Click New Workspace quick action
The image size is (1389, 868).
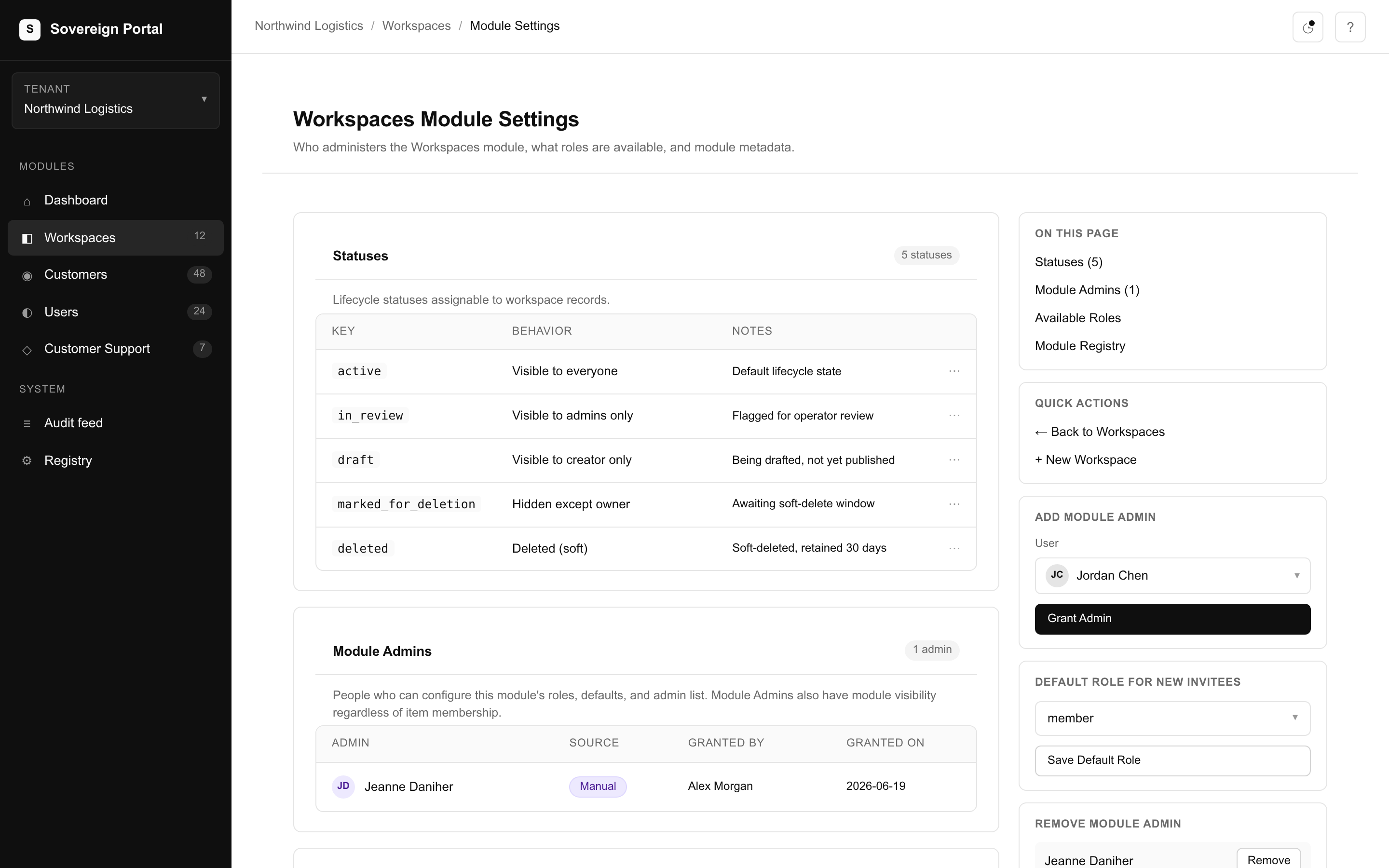click(x=1085, y=460)
